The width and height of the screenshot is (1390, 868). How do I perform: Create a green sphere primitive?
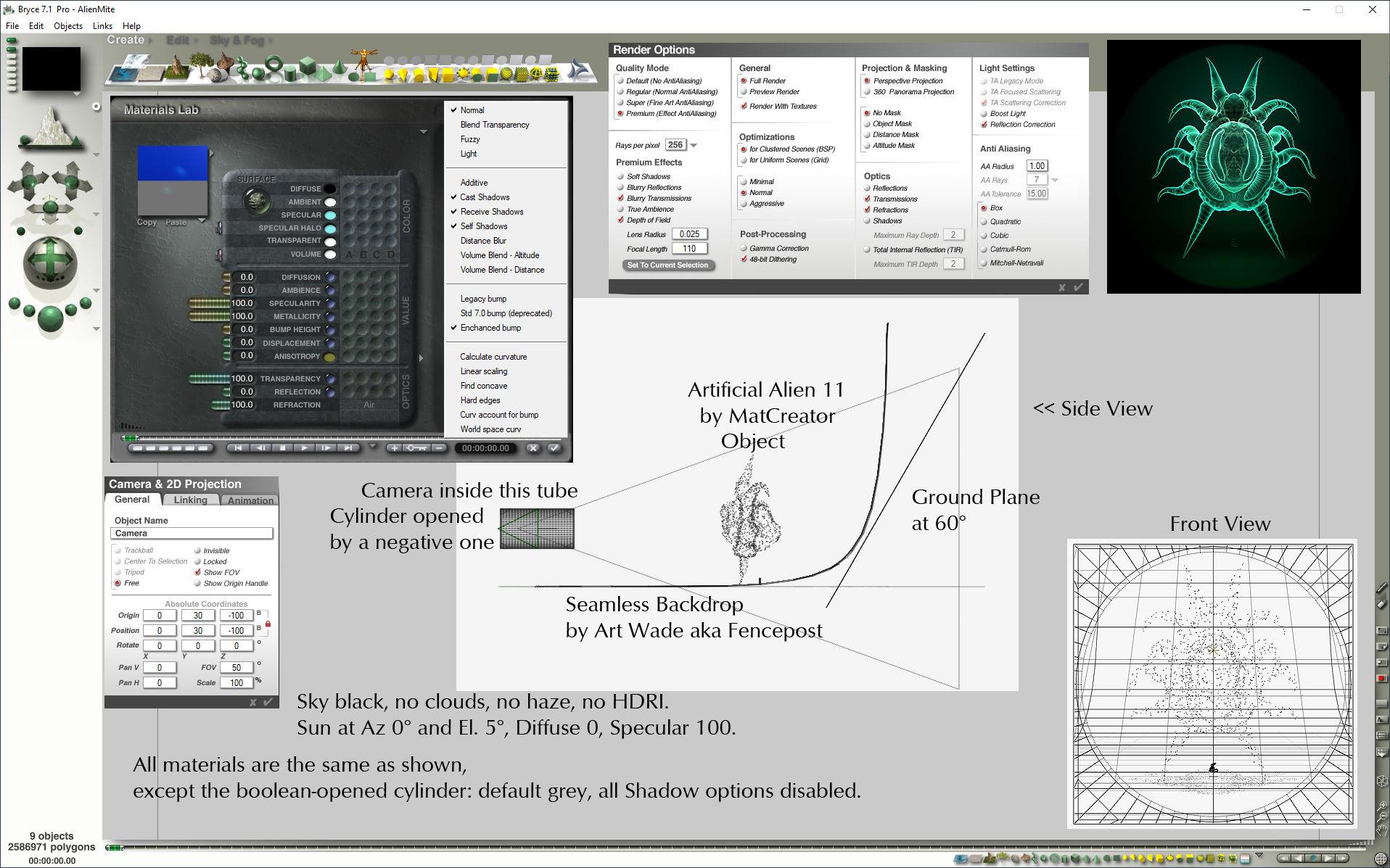pos(258,73)
